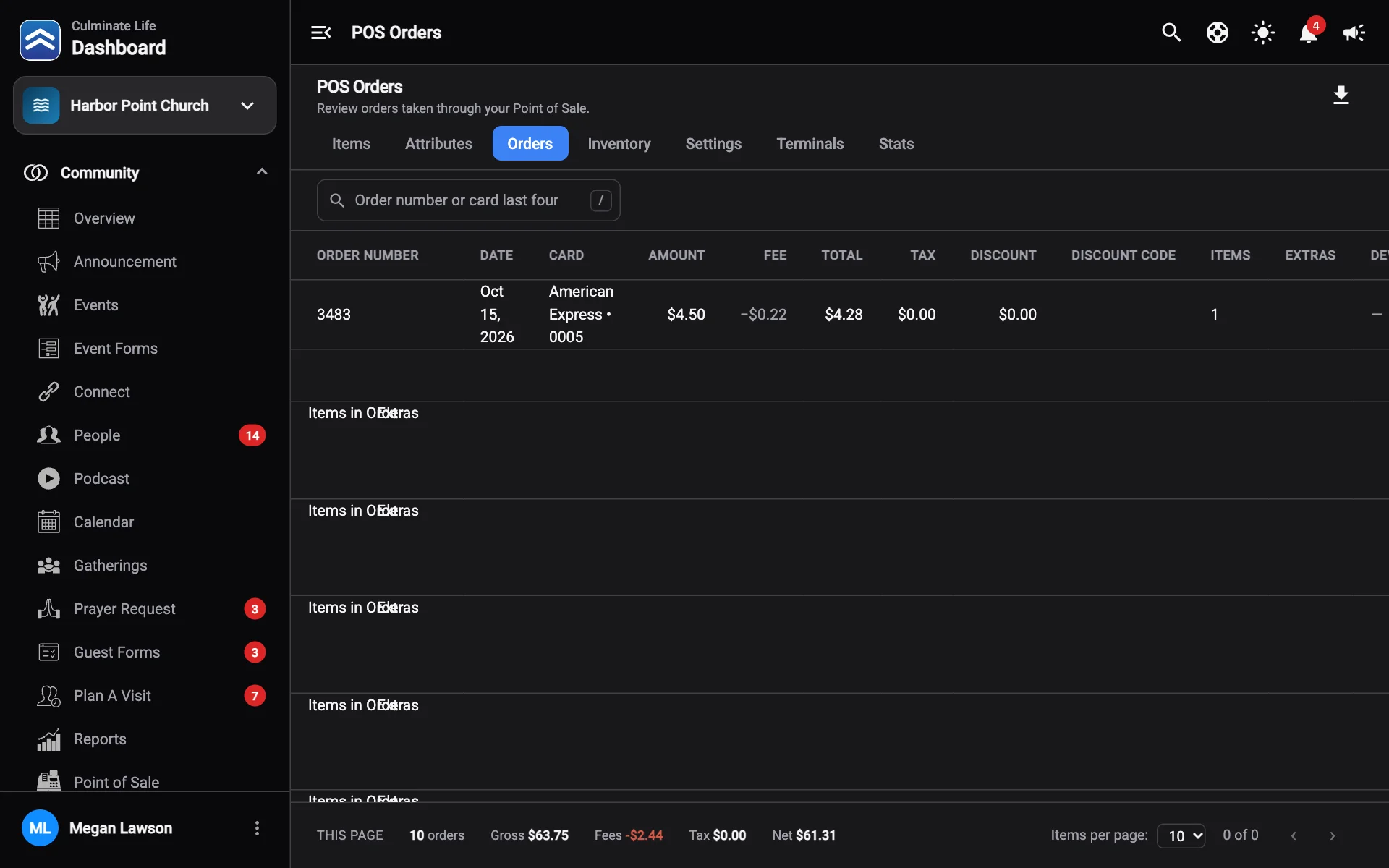Image resolution: width=1389 pixels, height=868 pixels.
Task: Open order number 3483 row
Action: tap(839, 315)
